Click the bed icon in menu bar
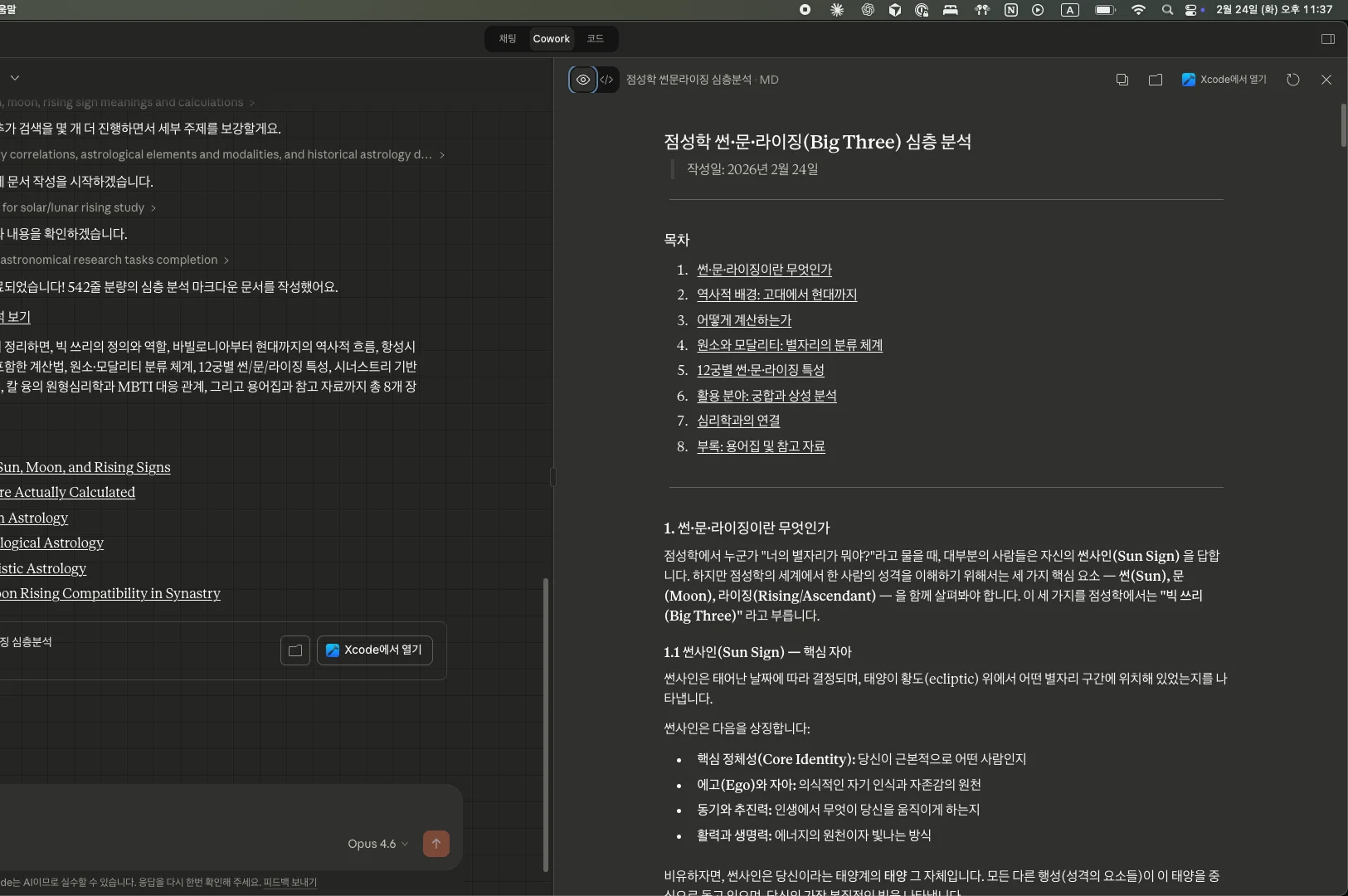1348x896 pixels. tap(951, 10)
